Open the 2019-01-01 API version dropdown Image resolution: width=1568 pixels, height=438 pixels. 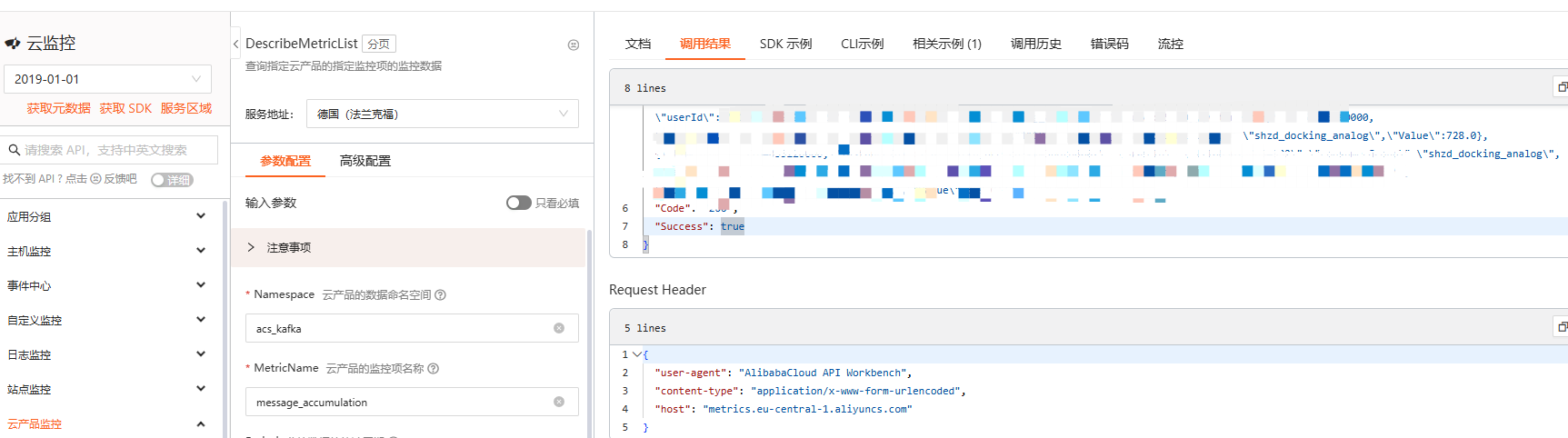click(107, 79)
